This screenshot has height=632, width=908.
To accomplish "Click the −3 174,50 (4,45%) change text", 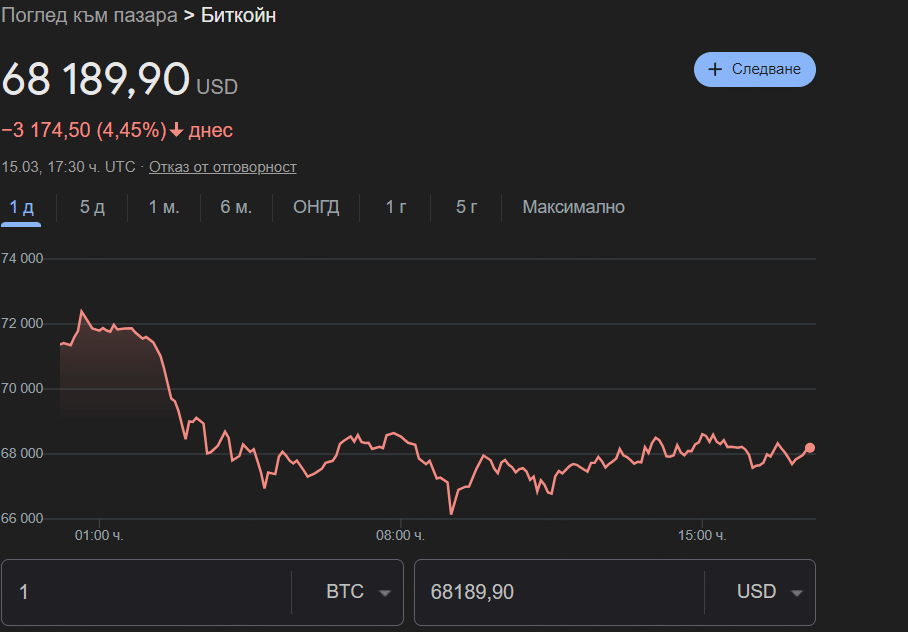I will pyautogui.click(x=84, y=130).
